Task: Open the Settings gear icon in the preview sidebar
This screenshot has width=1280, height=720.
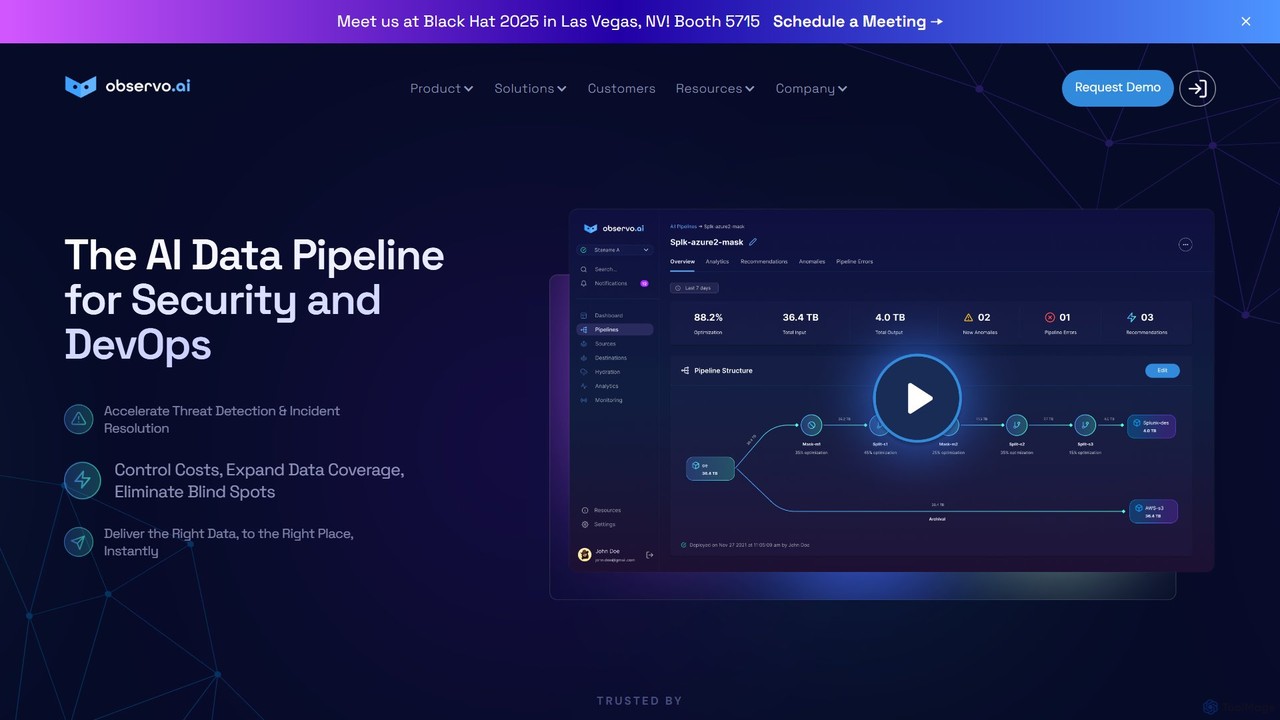Action: [585, 524]
